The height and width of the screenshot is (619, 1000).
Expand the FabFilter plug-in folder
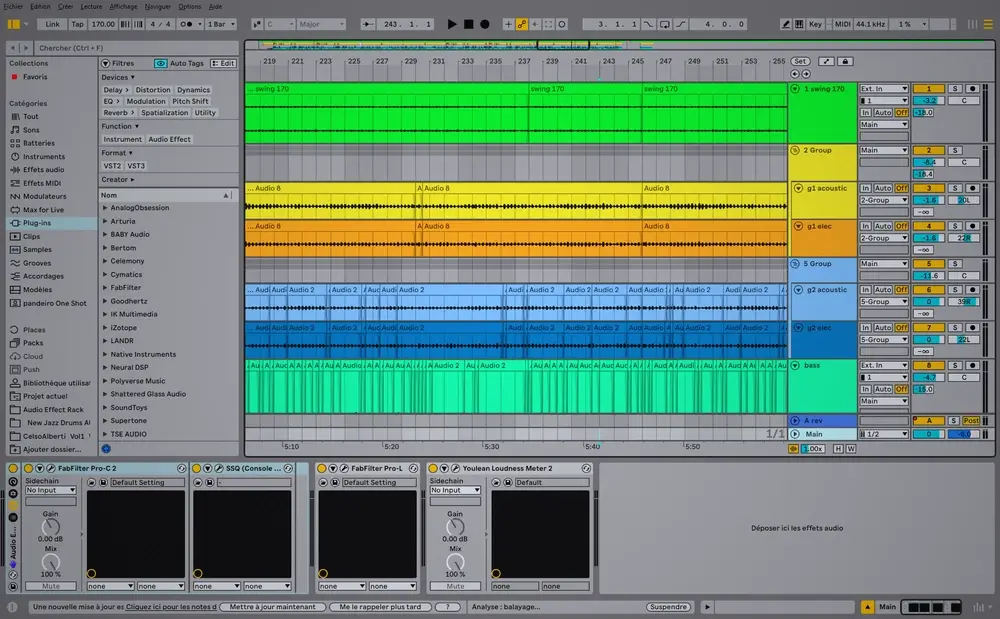pos(105,288)
